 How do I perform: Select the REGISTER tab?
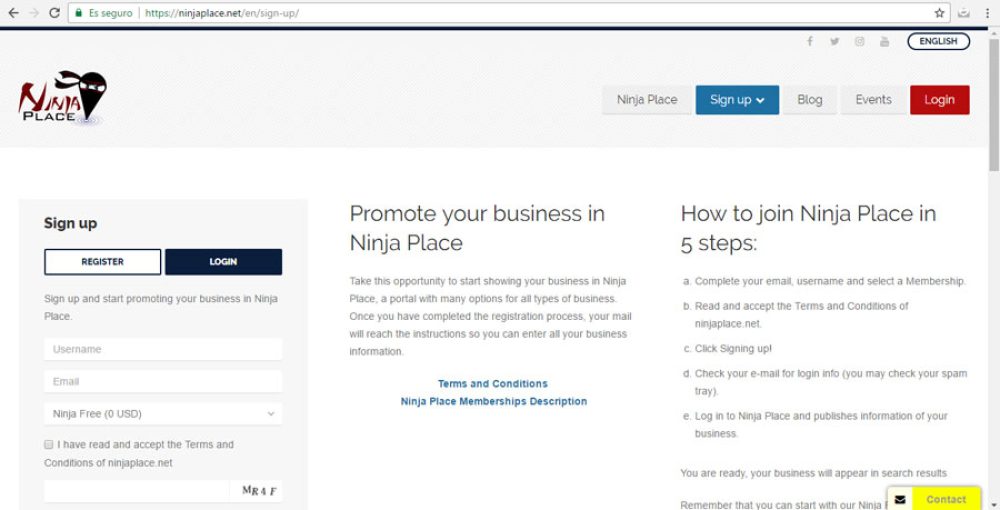point(102,262)
